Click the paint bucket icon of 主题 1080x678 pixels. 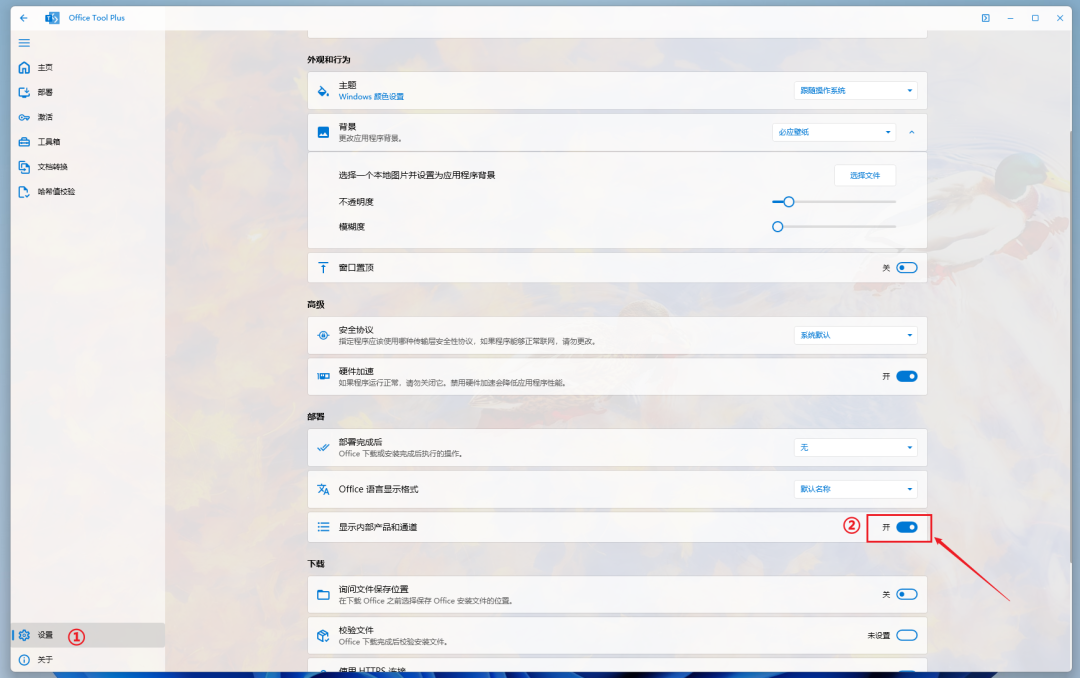click(x=323, y=91)
